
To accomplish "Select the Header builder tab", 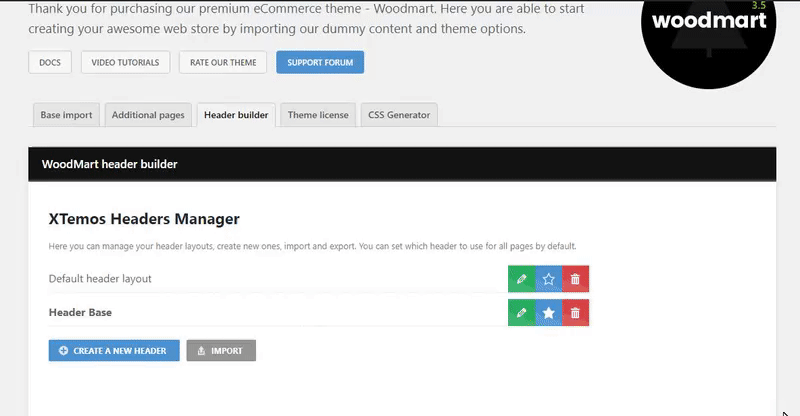I will click(x=236, y=115).
